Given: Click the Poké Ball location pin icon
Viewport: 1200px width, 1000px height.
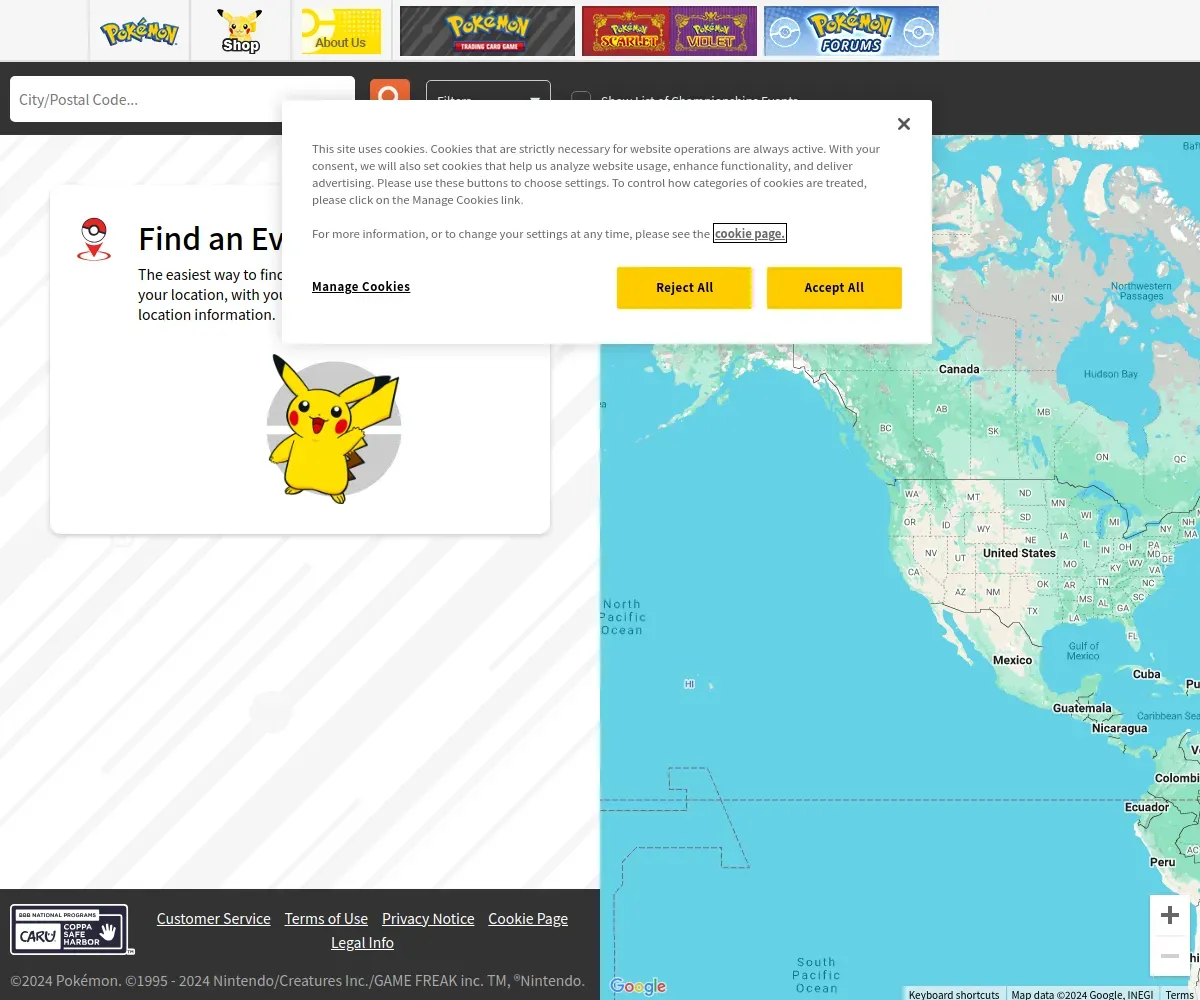Looking at the screenshot, I should pos(93,238).
